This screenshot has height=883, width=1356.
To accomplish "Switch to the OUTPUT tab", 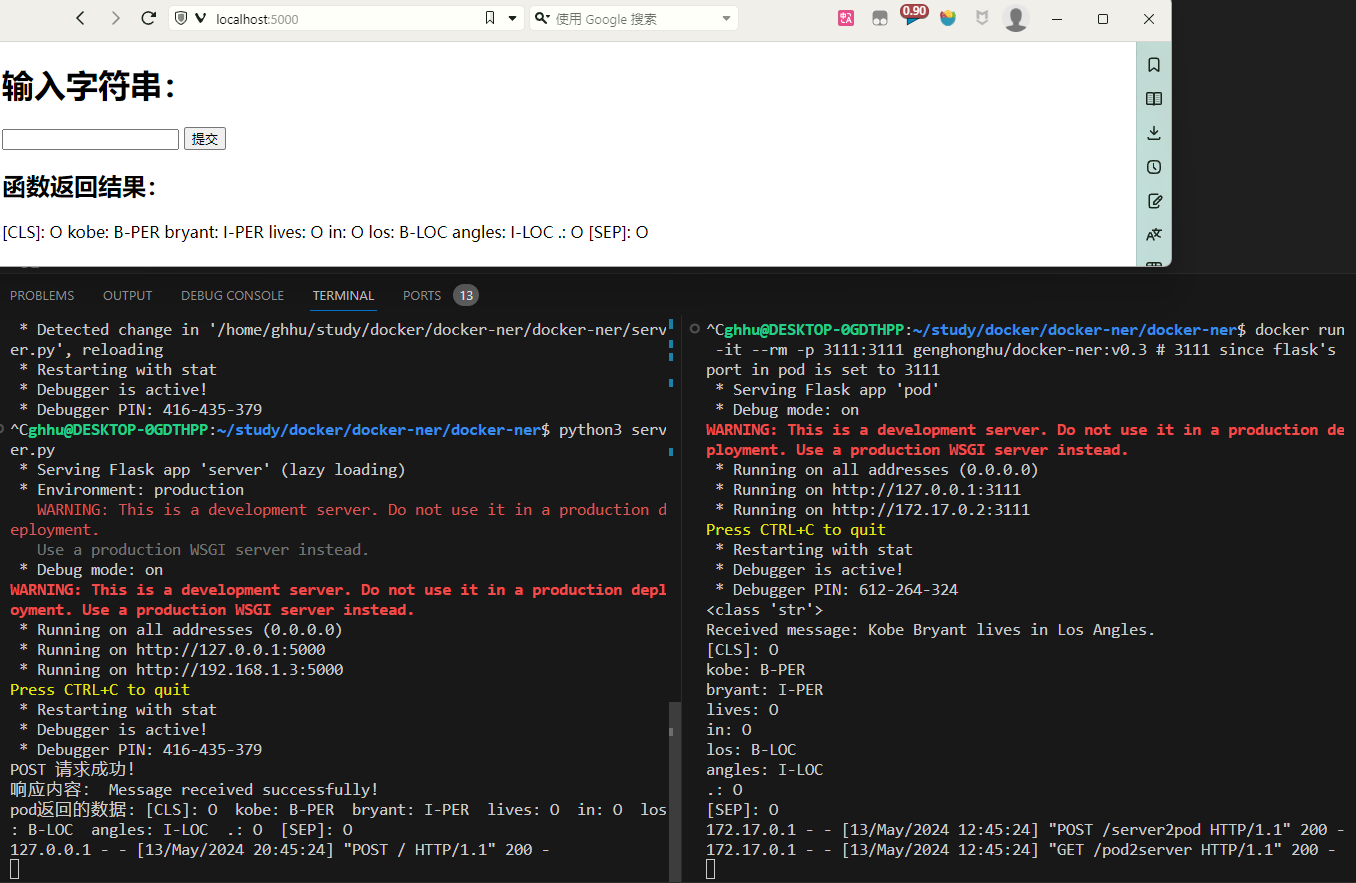I will [128, 295].
